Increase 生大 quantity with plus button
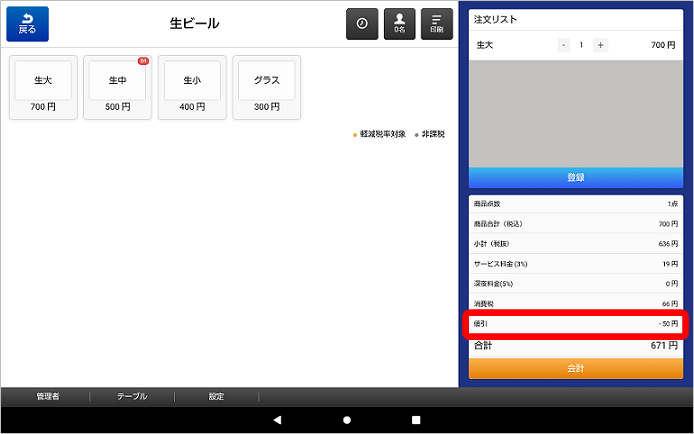 pos(600,45)
